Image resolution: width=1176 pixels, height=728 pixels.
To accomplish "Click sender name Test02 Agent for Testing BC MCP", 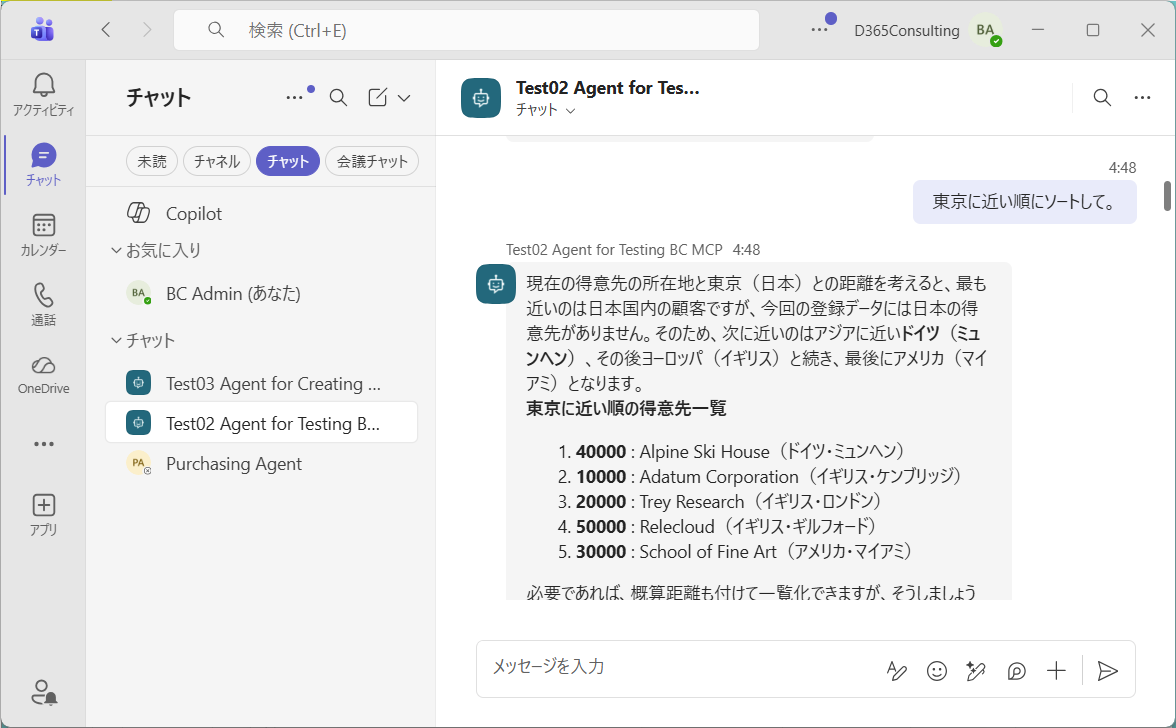I will [x=614, y=250].
